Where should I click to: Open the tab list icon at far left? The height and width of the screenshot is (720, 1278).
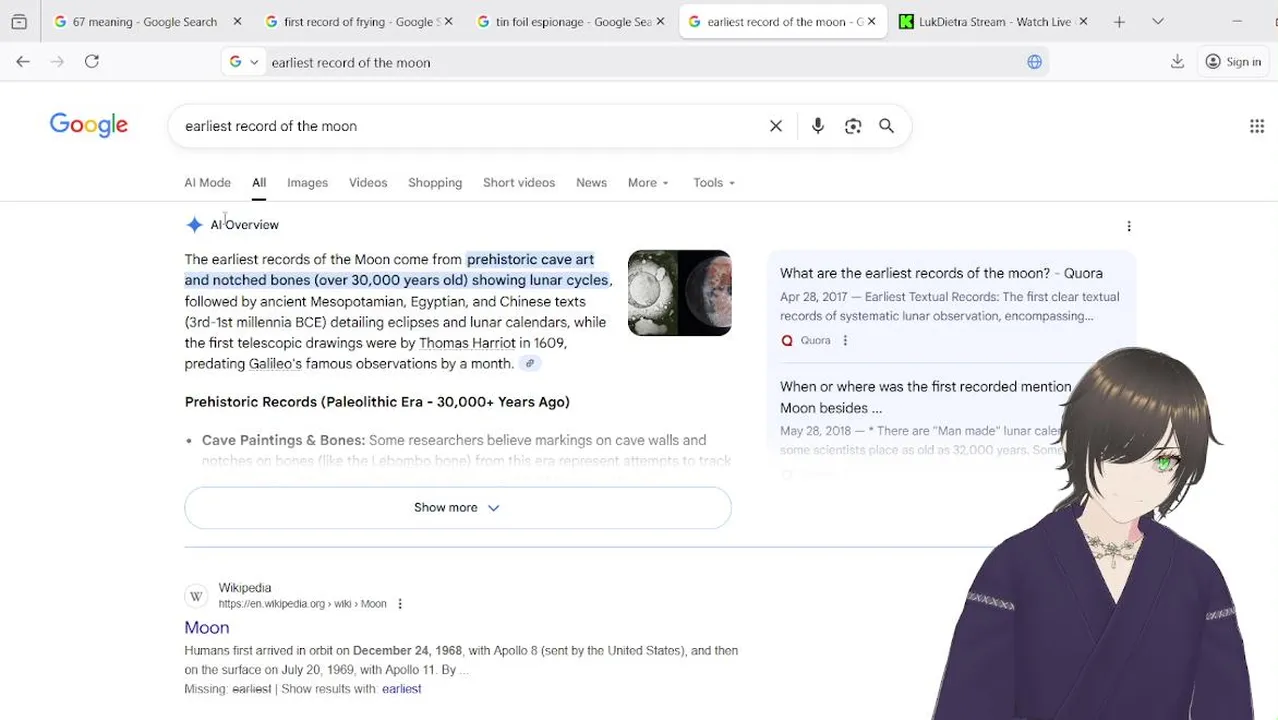[x=19, y=21]
